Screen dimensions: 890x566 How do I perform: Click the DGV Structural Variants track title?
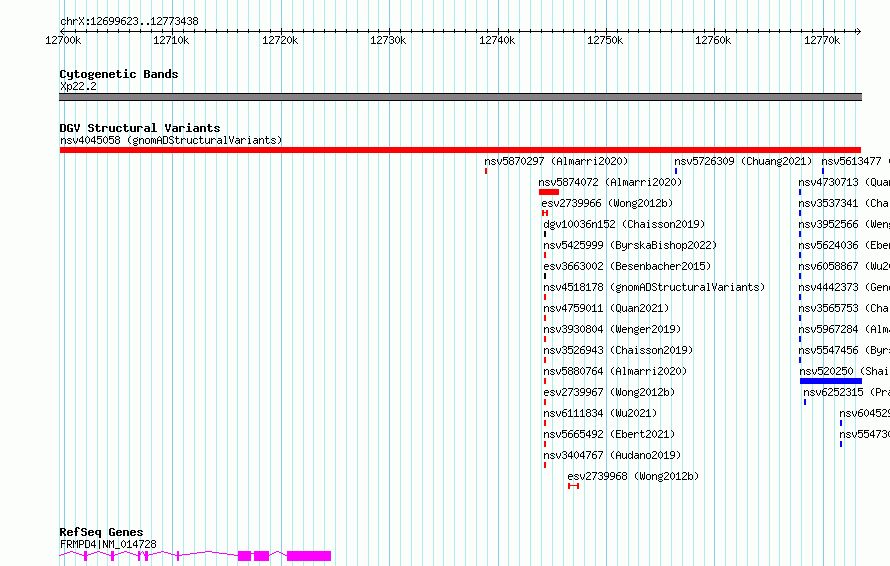[x=140, y=128]
